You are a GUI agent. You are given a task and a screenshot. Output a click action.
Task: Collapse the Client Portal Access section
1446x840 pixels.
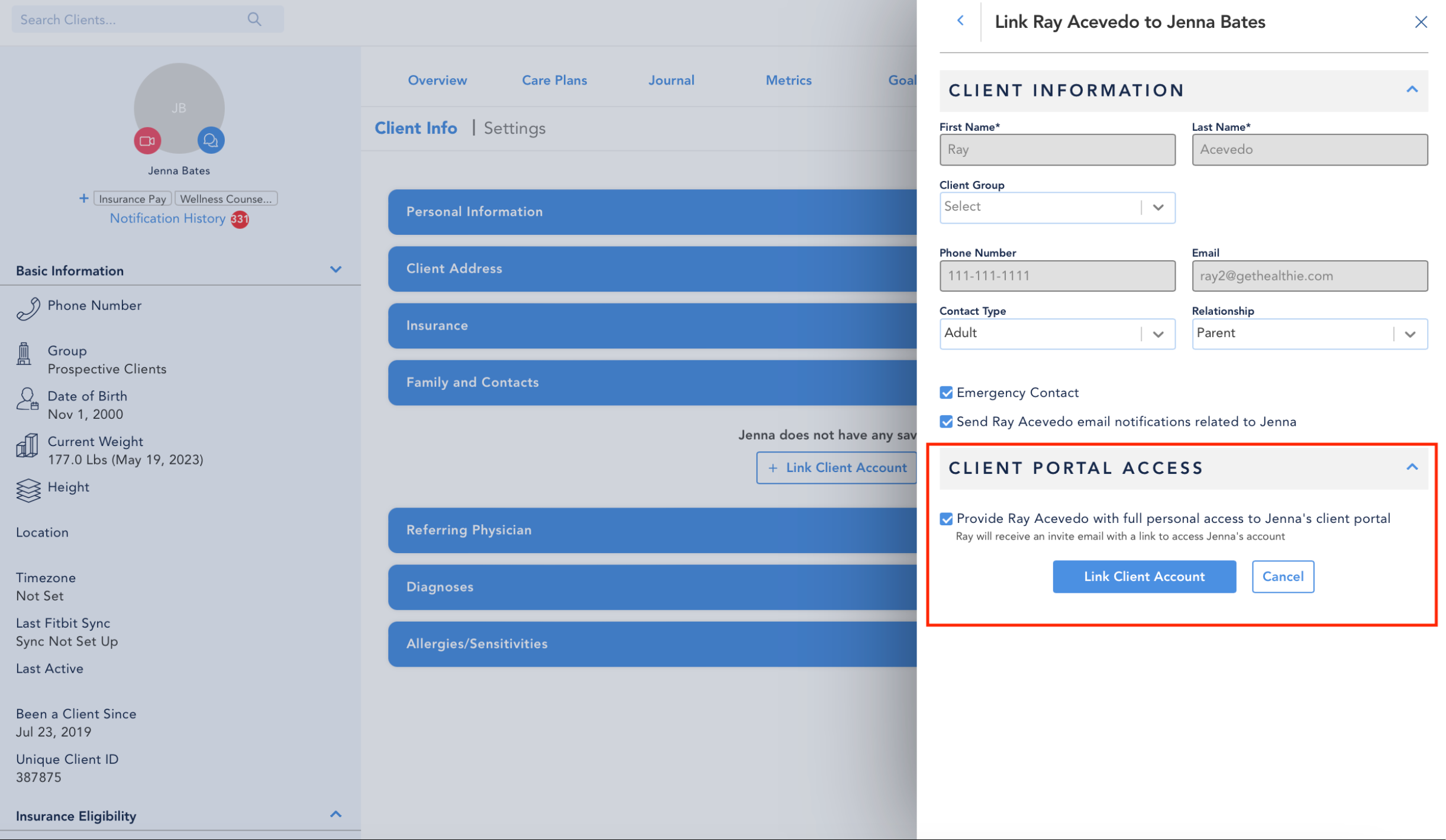coord(1412,467)
